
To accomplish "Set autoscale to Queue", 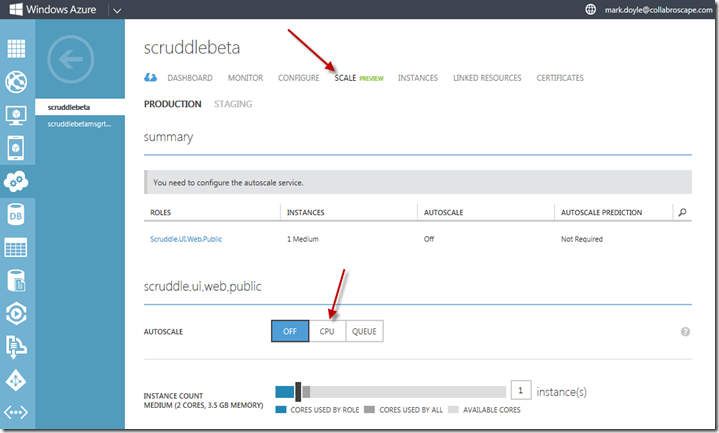I will pos(364,331).
